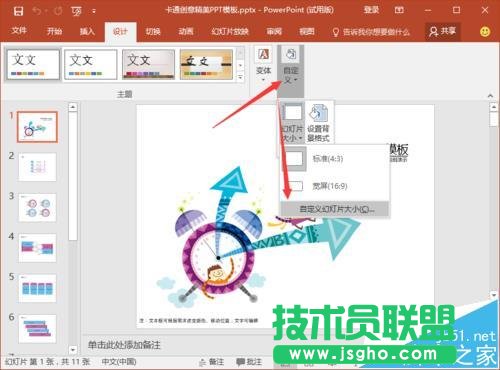Open the 幻灯片大小 slide size dropdown

pos(292,122)
